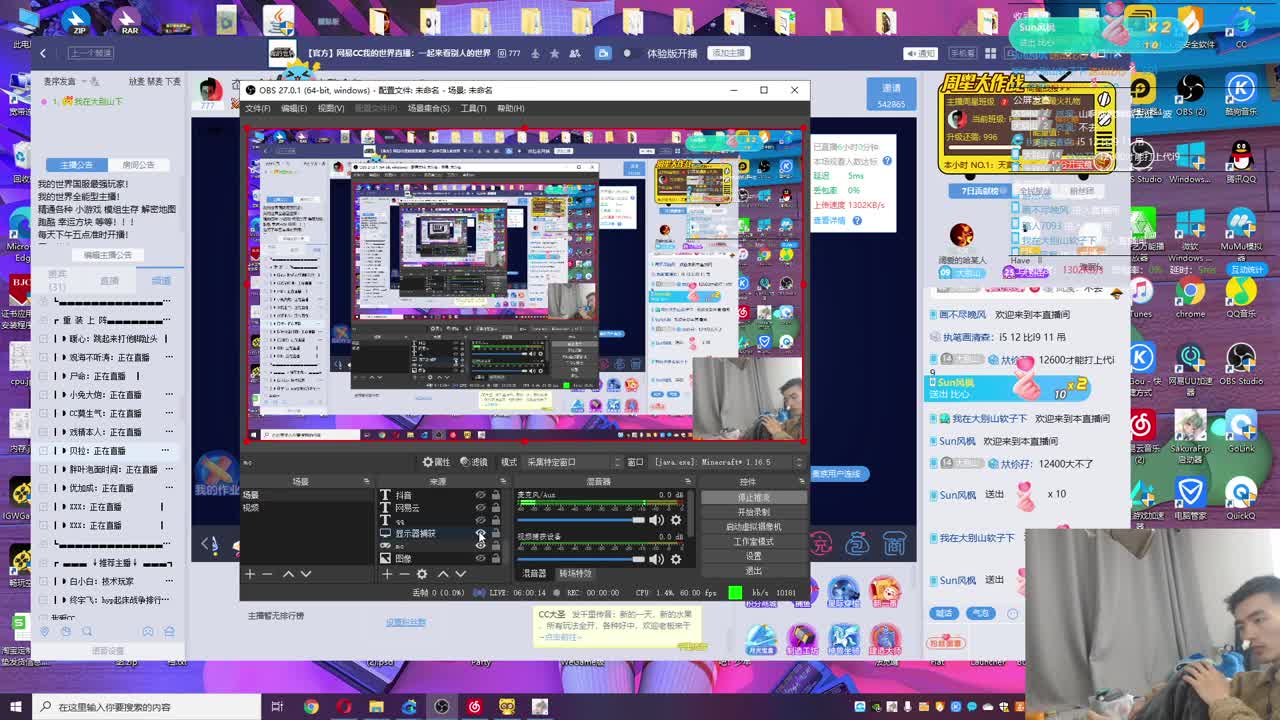Open the 视图(V) menu in OBS

click(x=331, y=108)
